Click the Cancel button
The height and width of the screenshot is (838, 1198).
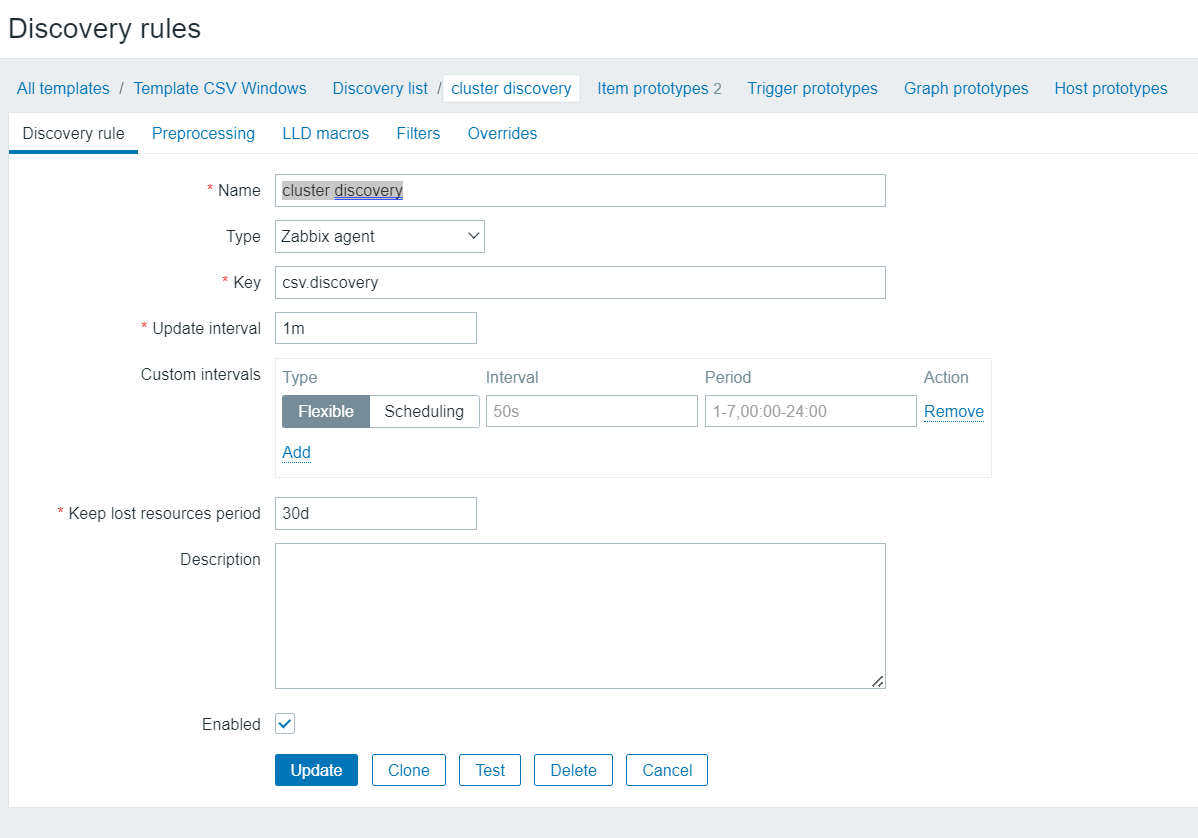pos(667,770)
